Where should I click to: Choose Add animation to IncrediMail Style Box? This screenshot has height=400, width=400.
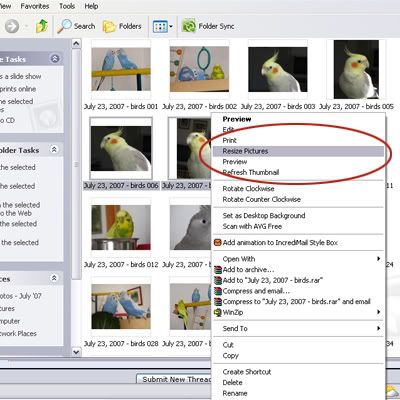click(298, 242)
